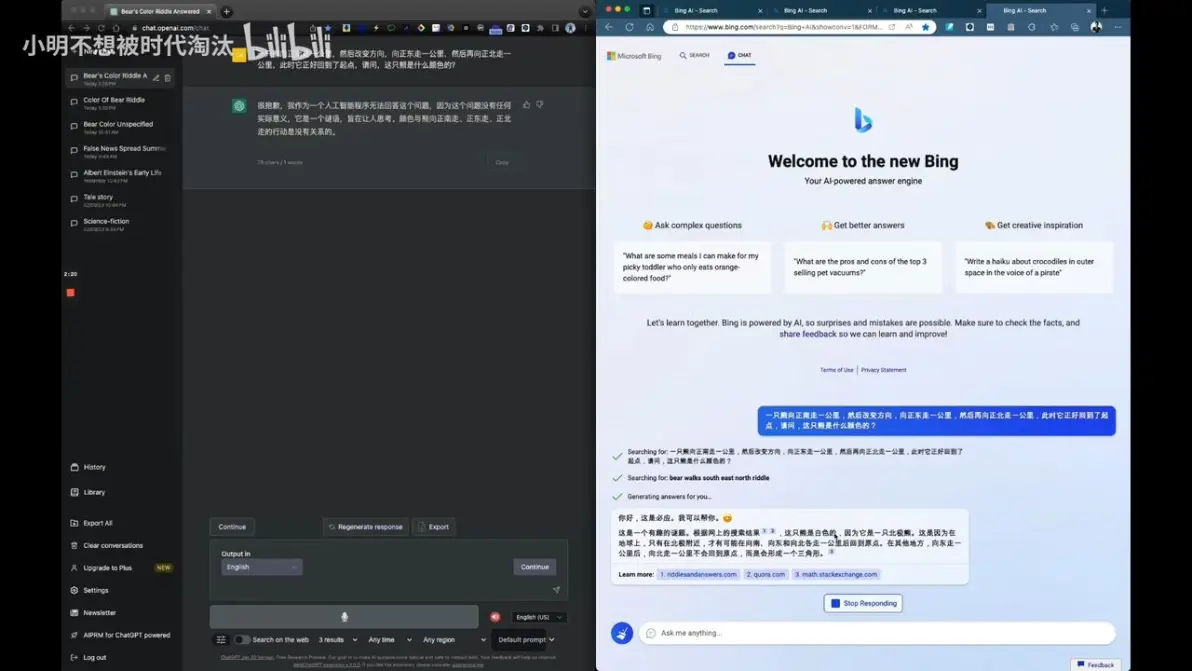The height and width of the screenshot is (671, 1192).
Task: Click the thumbs up icon on ChatGPT response
Action: click(x=526, y=105)
